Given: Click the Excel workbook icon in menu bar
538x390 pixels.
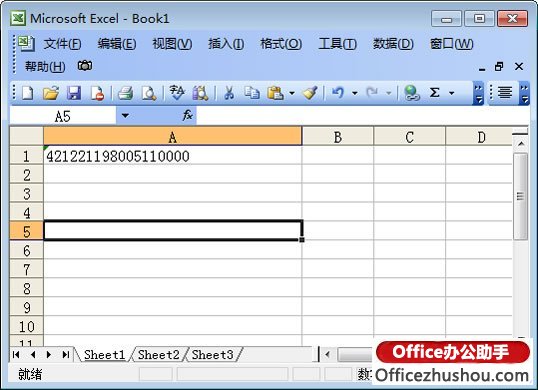Looking at the screenshot, I should pyautogui.click(x=26, y=44).
